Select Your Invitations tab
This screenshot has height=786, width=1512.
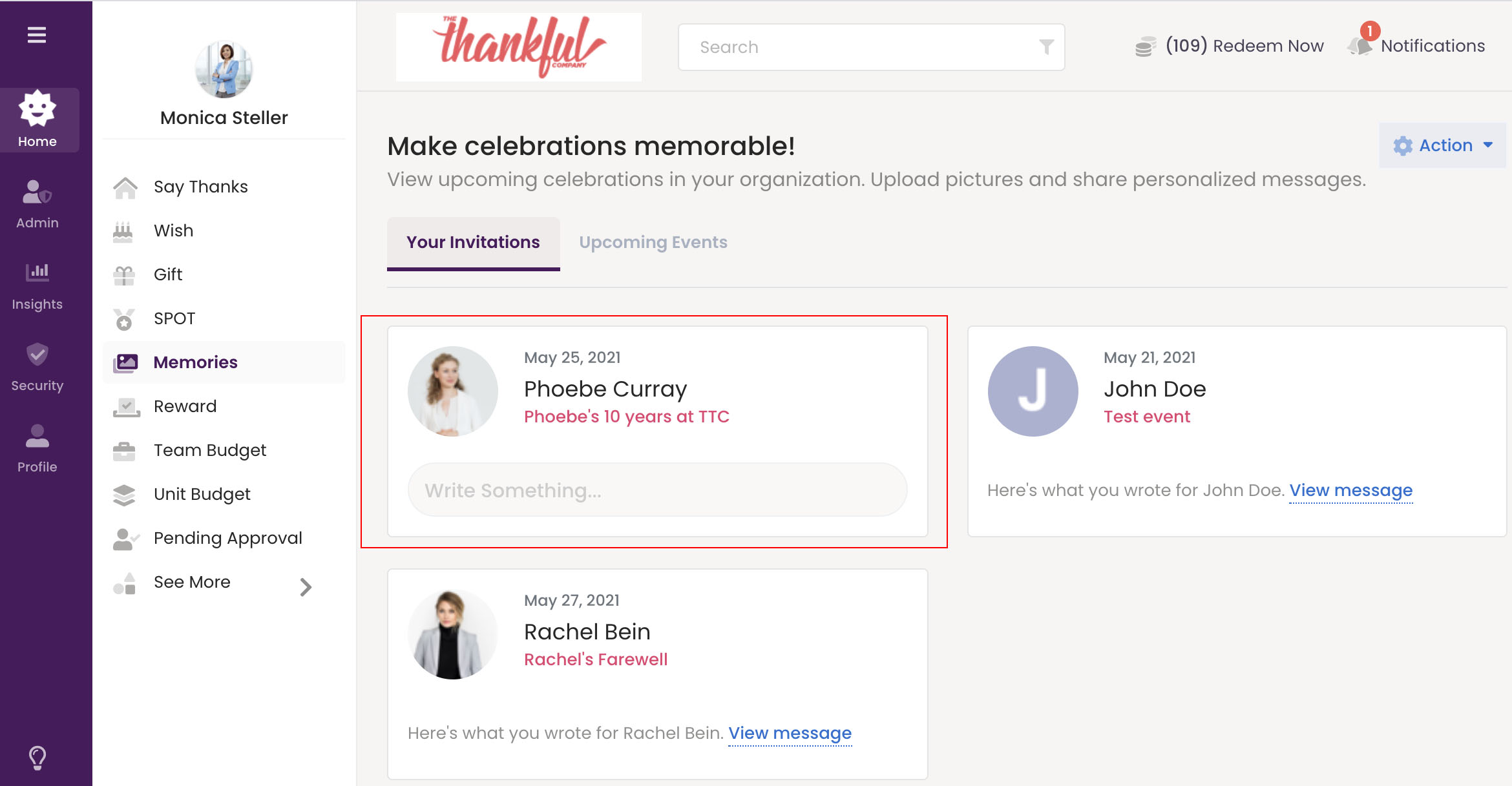[473, 242]
